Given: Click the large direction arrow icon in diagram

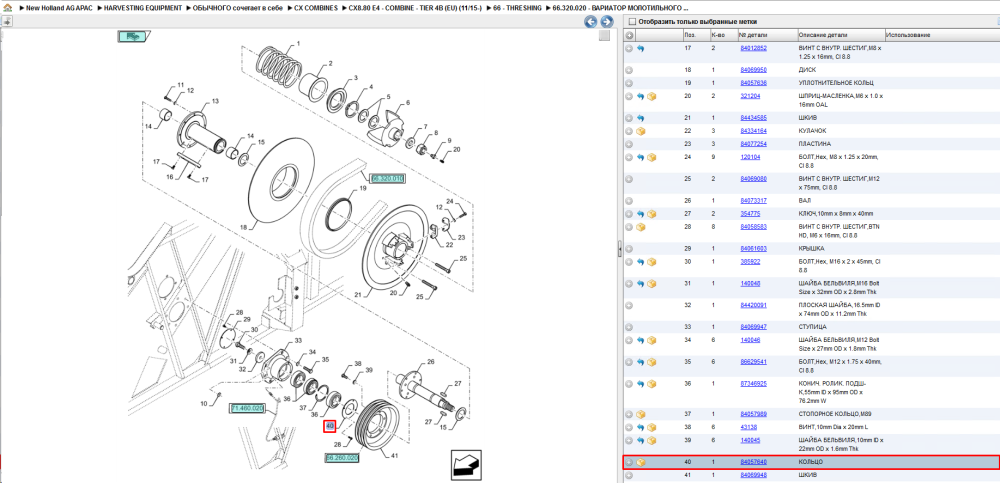Looking at the screenshot, I should pyautogui.click(x=466, y=464).
